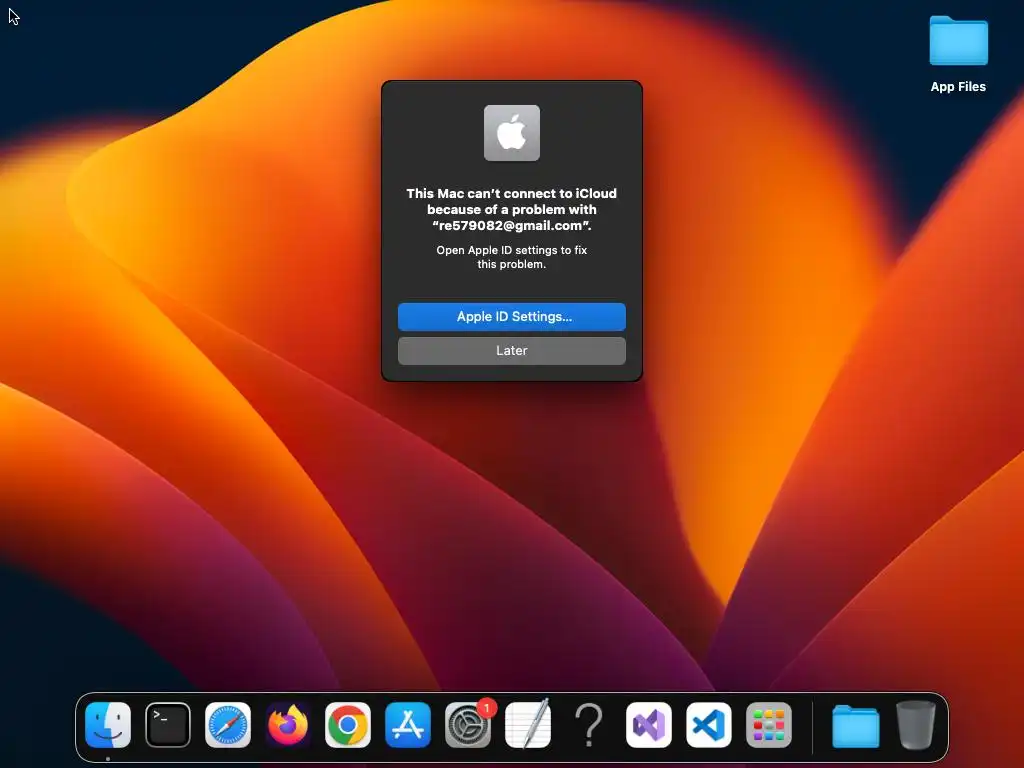Click the Apple logo in the dialog
The image size is (1024, 768).
[511, 133]
